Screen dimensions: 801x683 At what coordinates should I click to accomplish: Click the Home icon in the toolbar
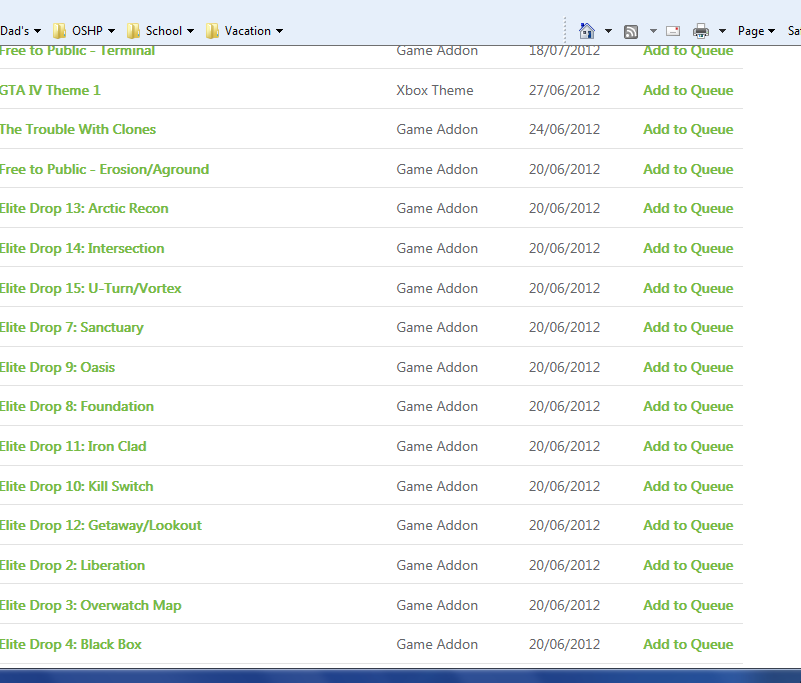(586, 31)
